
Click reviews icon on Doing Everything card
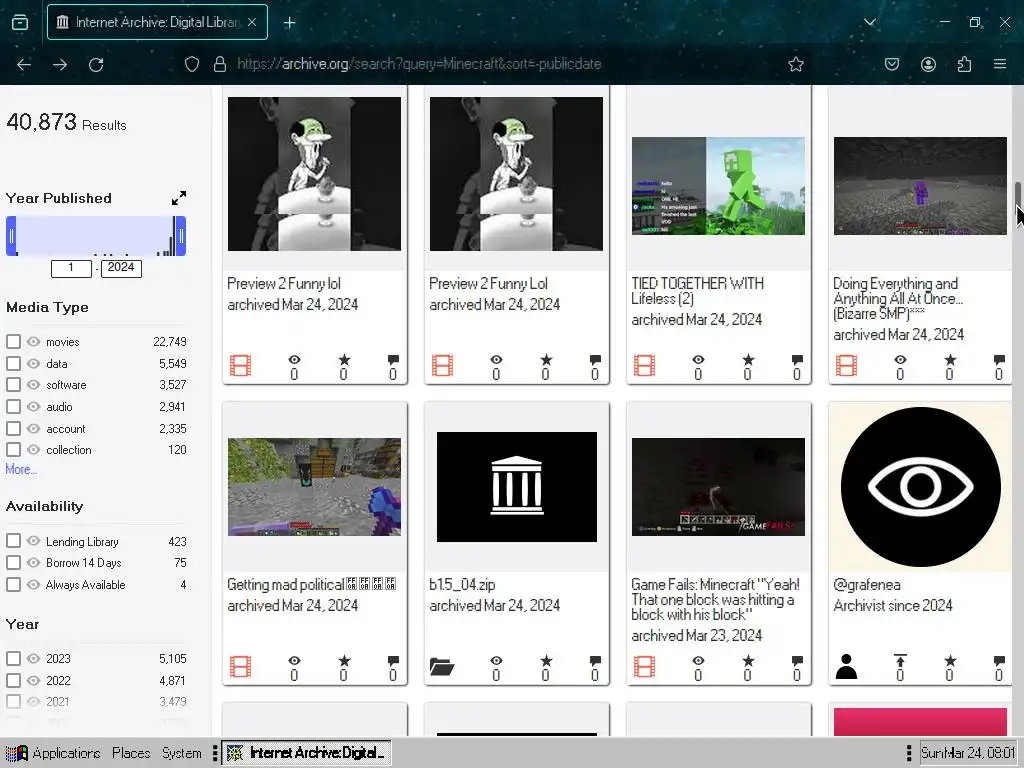coord(999,360)
